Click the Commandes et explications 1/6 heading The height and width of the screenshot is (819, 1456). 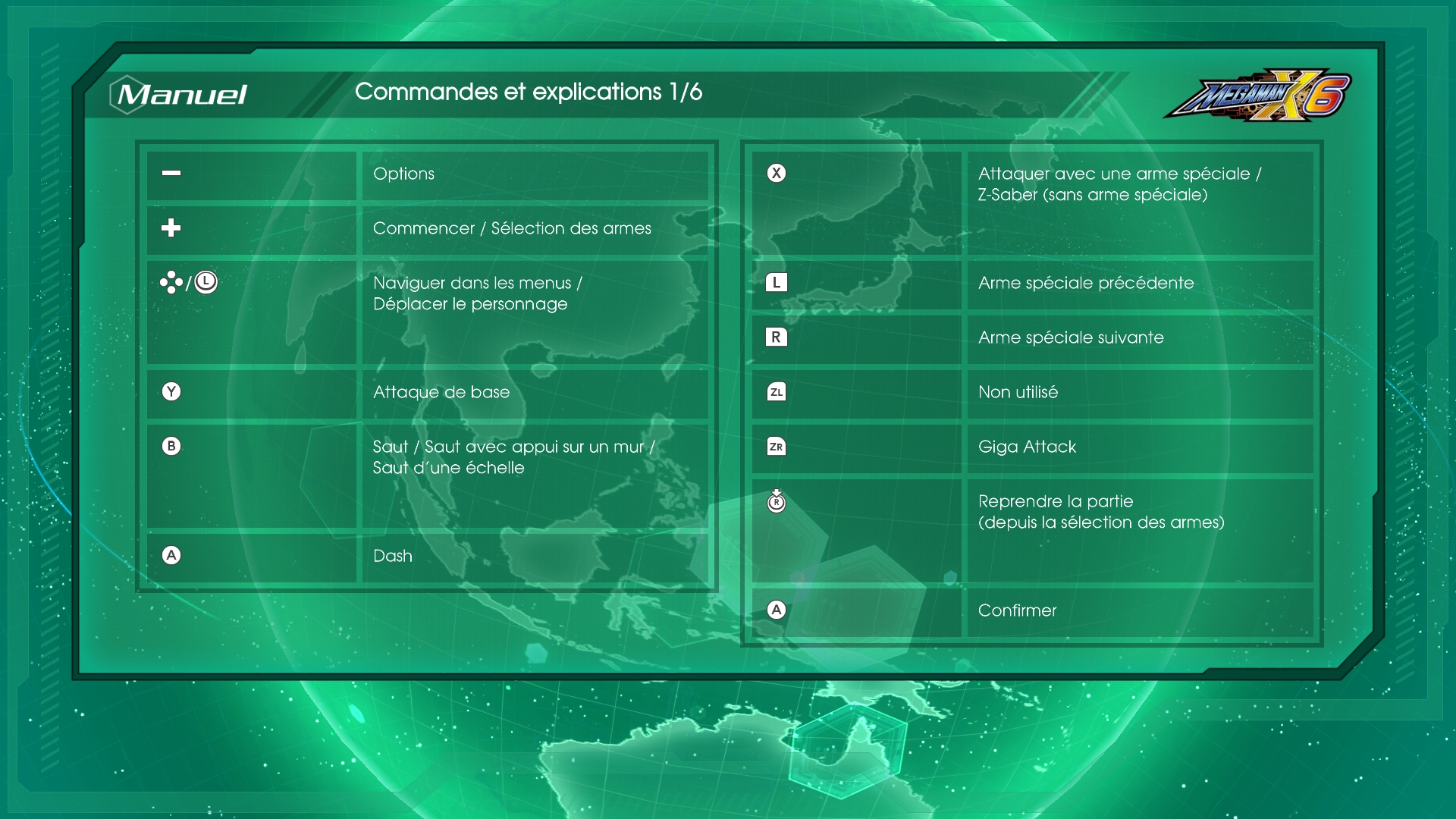529,92
